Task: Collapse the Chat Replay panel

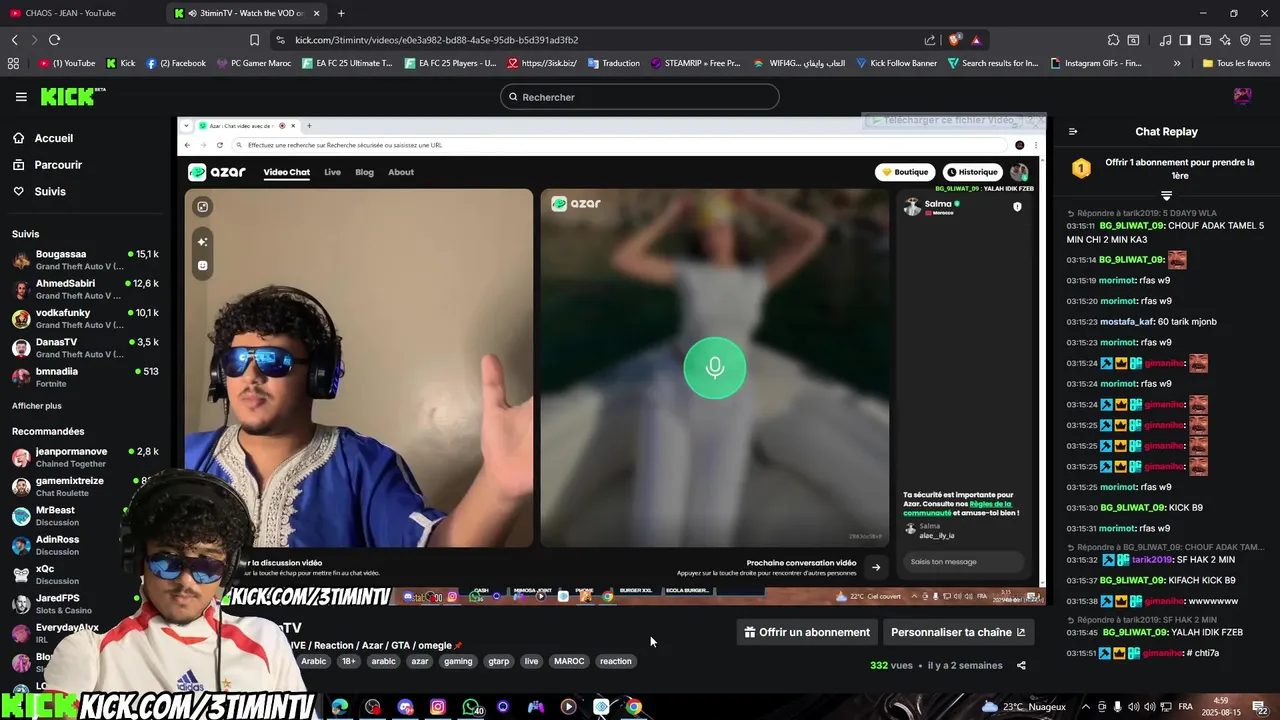Action: coord(1073,131)
